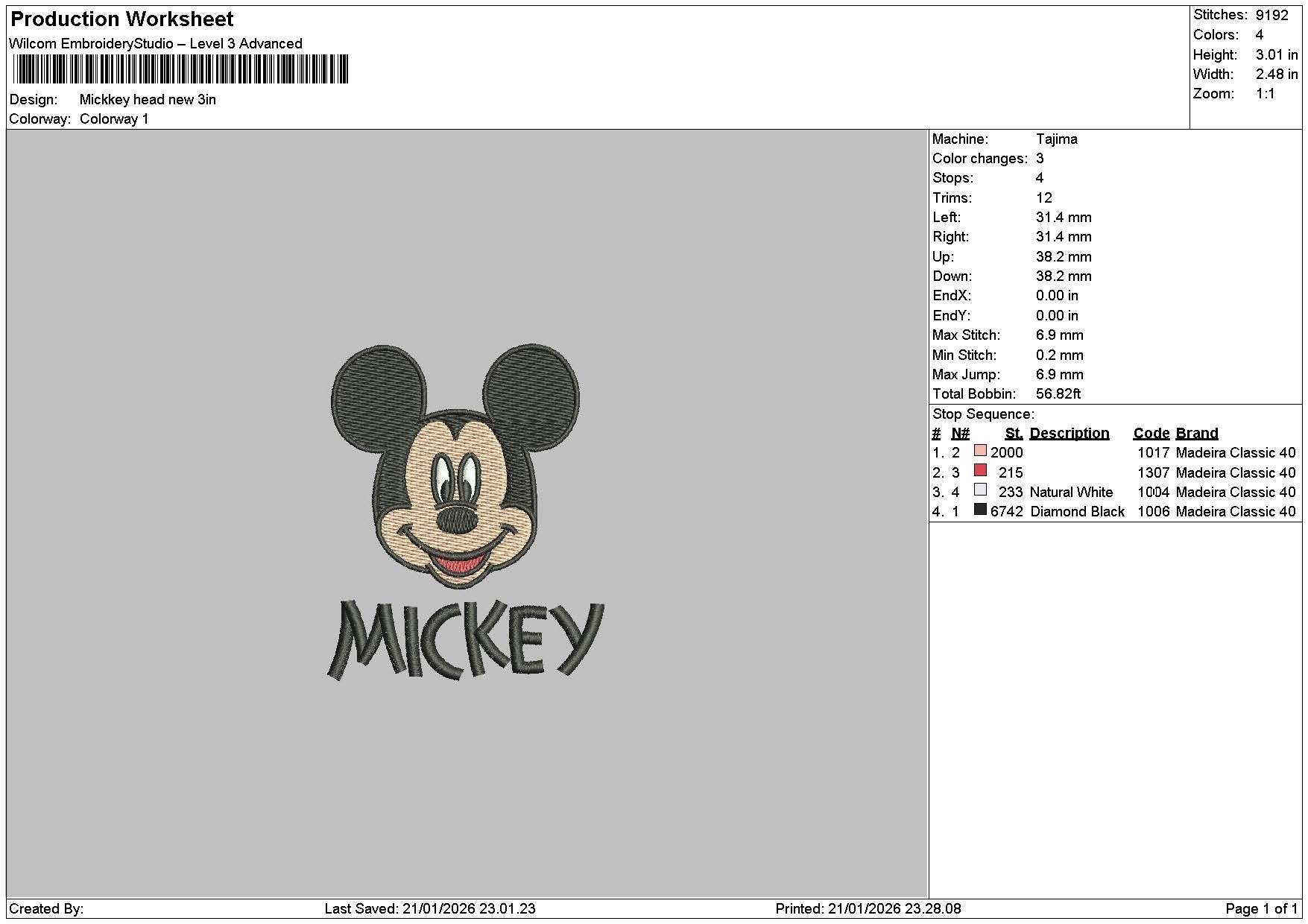Click stitch count "6742" in stop row 4
Screen dimensions: 1308x924
pos(1007,511)
